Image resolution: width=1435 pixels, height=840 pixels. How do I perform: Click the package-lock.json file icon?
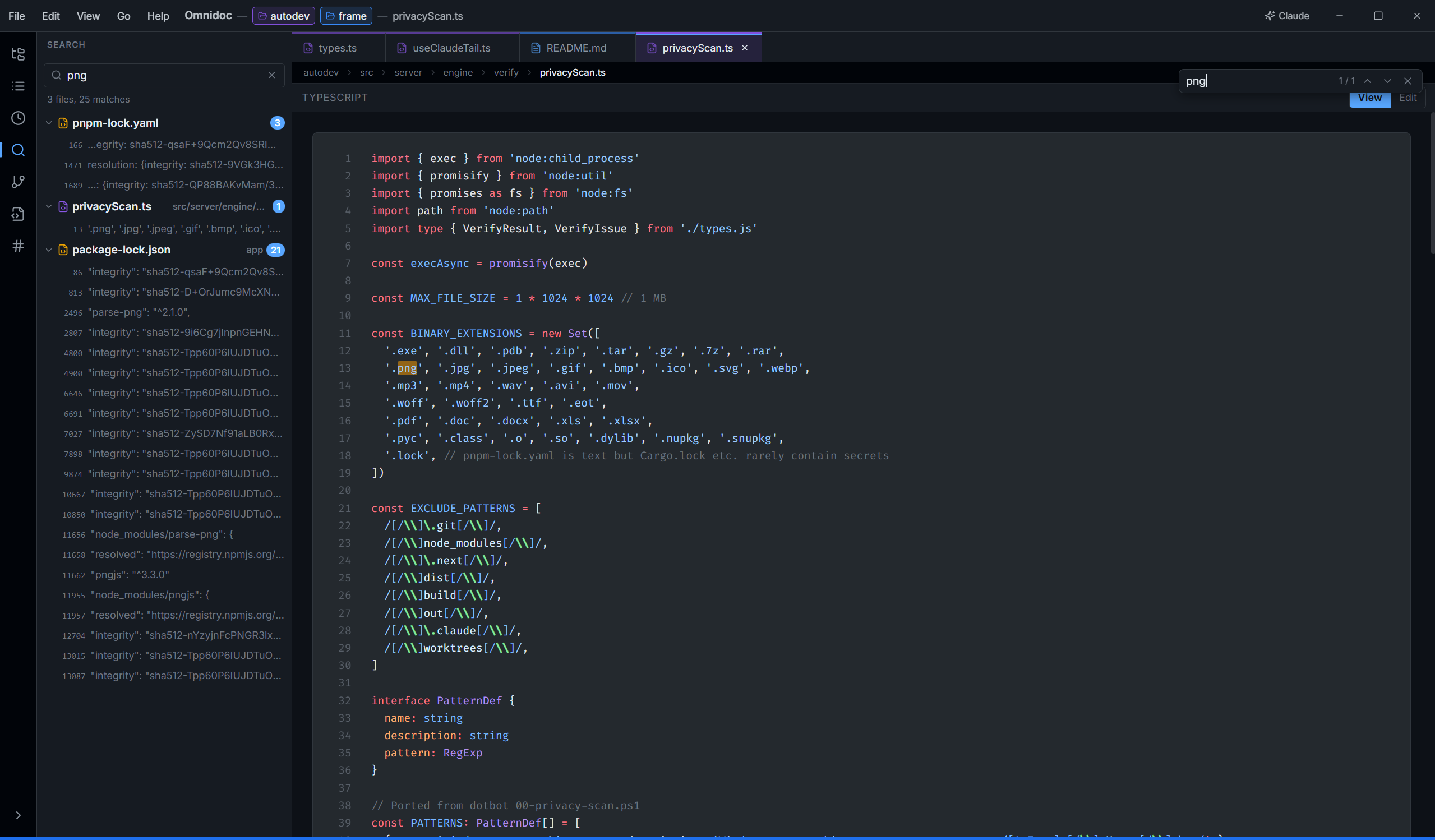click(x=63, y=250)
